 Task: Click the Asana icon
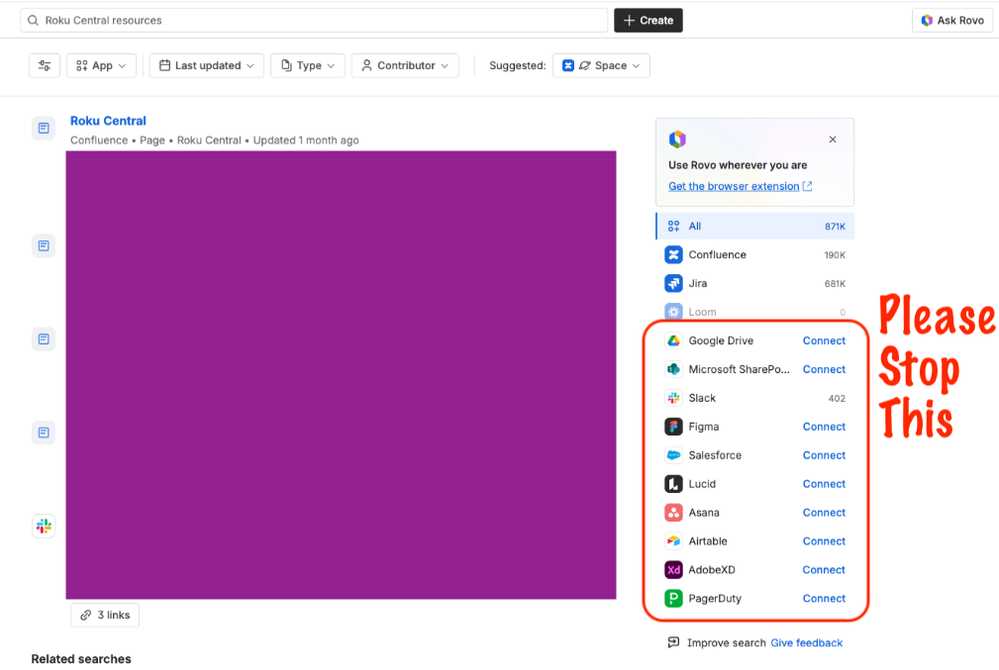click(x=673, y=513)
